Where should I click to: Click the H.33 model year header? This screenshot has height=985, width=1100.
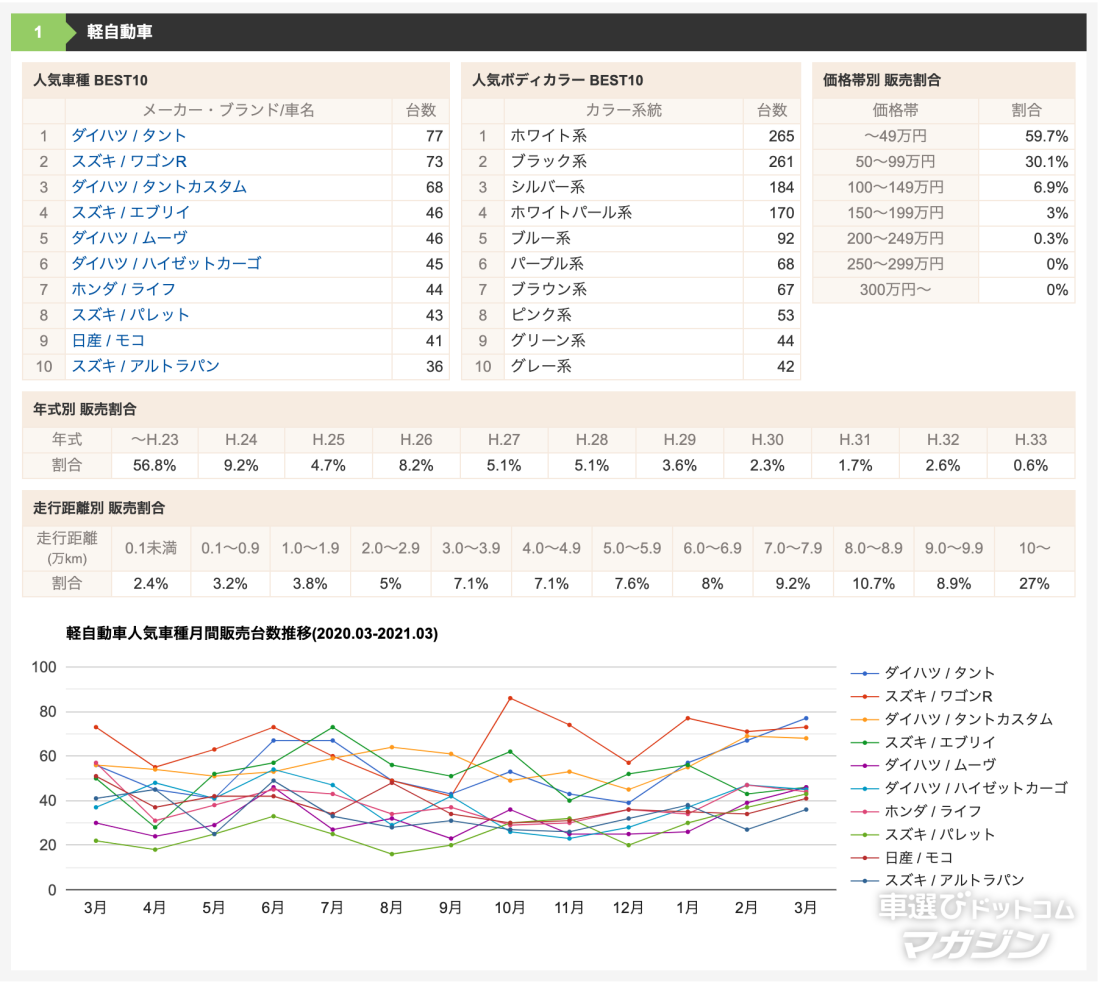click(1031, 440)
